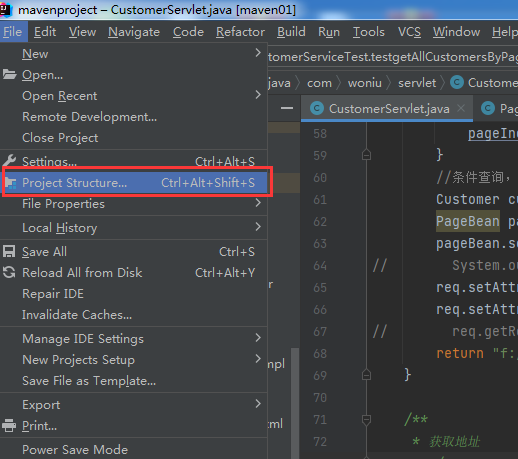Viewport: 518px width, 459px height.
Task: Click the Customer class breadcrumb icon
Action: pos(457,82)
